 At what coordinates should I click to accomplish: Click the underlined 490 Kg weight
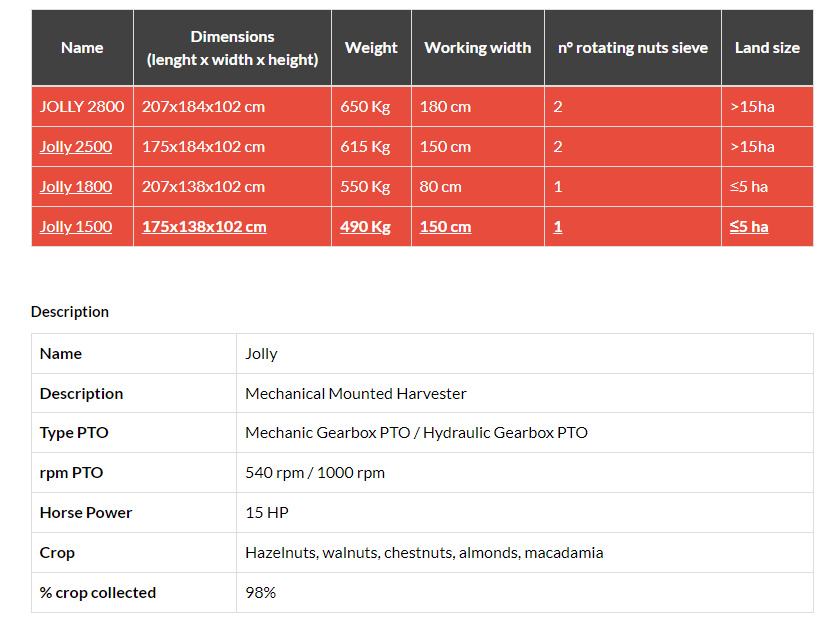[365, 227]
